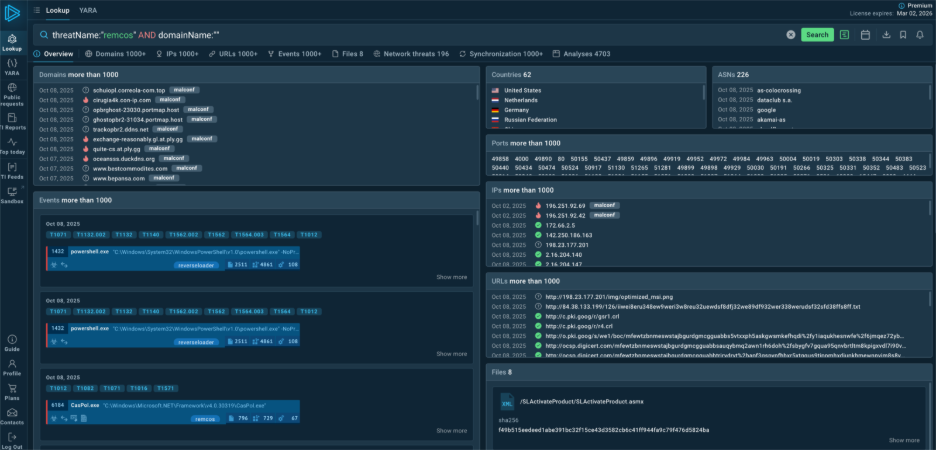Expand the Files entry with Show more
The width and height of the screenshot is (936, 450).
tap(903, 440)
